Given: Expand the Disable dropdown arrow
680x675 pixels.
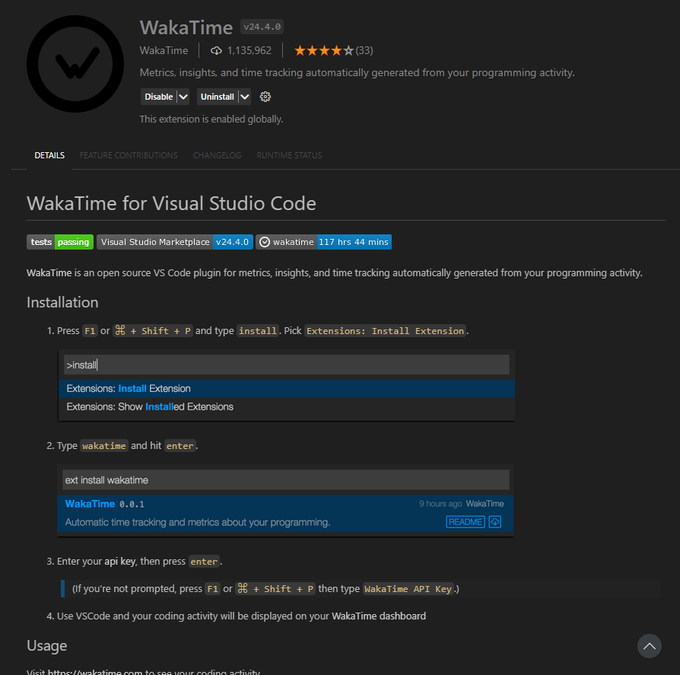Looking at the screenshot, I should coord(183,97).
